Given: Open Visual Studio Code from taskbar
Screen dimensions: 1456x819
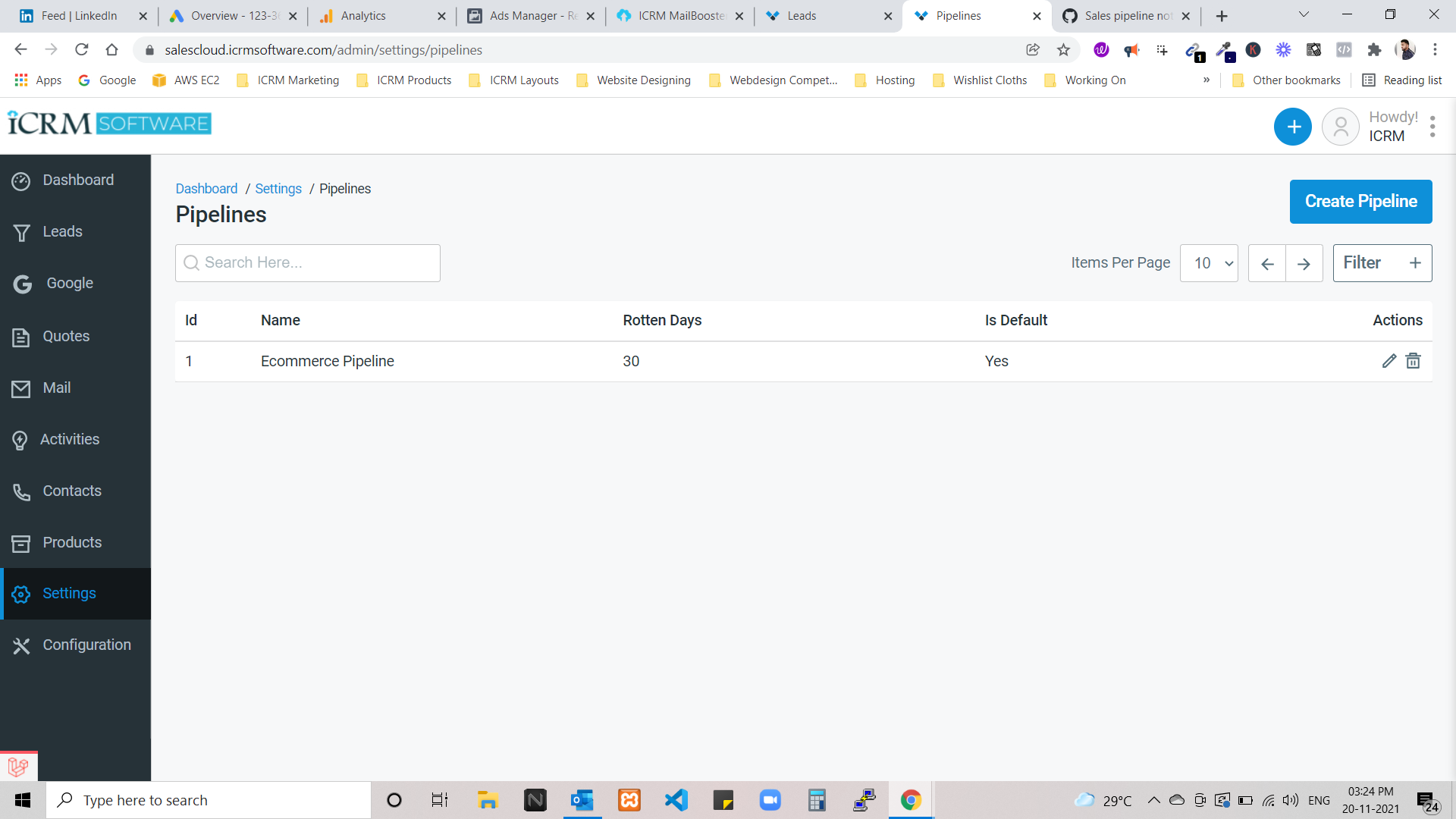Looking at the screenshot, I should [x=676, y=799].
